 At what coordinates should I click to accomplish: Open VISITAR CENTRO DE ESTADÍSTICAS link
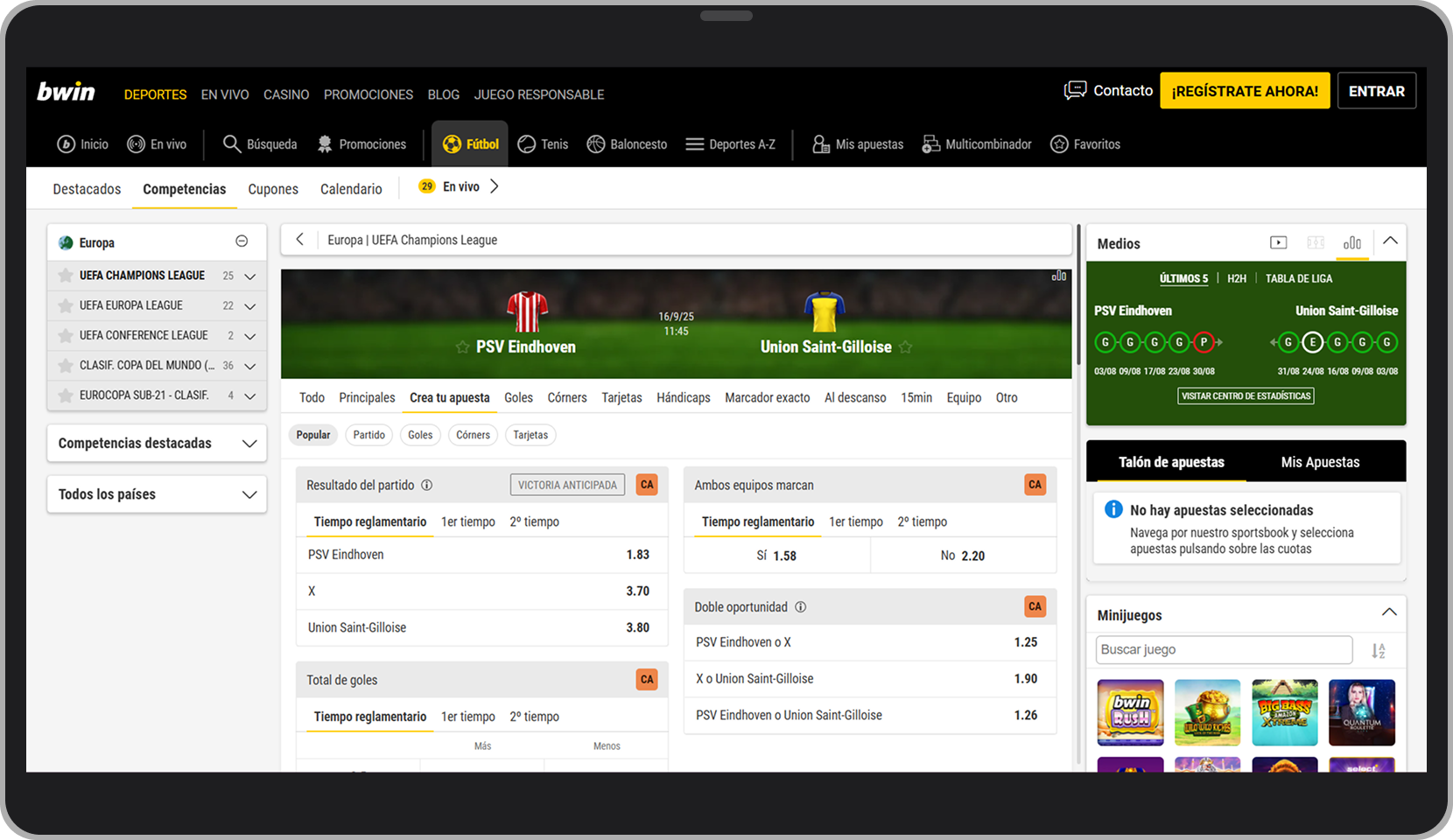point(1246,396)
